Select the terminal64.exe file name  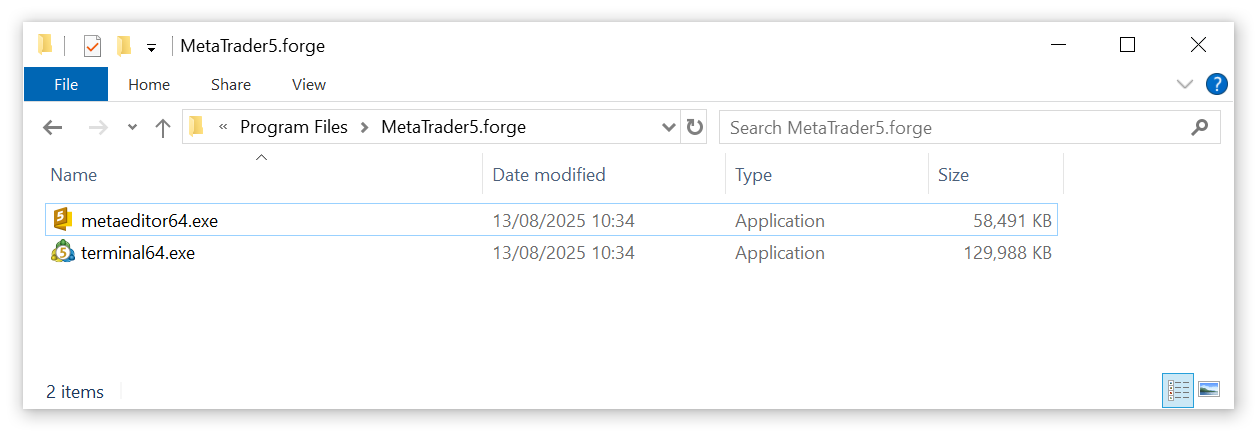pyautogui.click(x=138, y=252)
